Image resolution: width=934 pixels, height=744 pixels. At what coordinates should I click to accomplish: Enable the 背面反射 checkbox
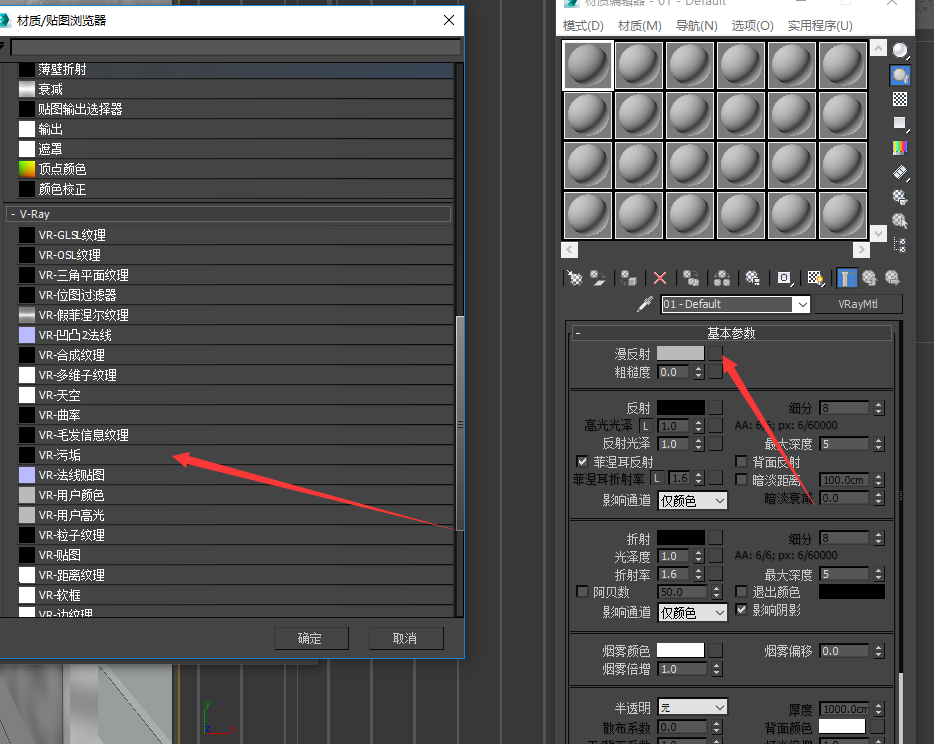pyautogui.click(x=742, y=461)
